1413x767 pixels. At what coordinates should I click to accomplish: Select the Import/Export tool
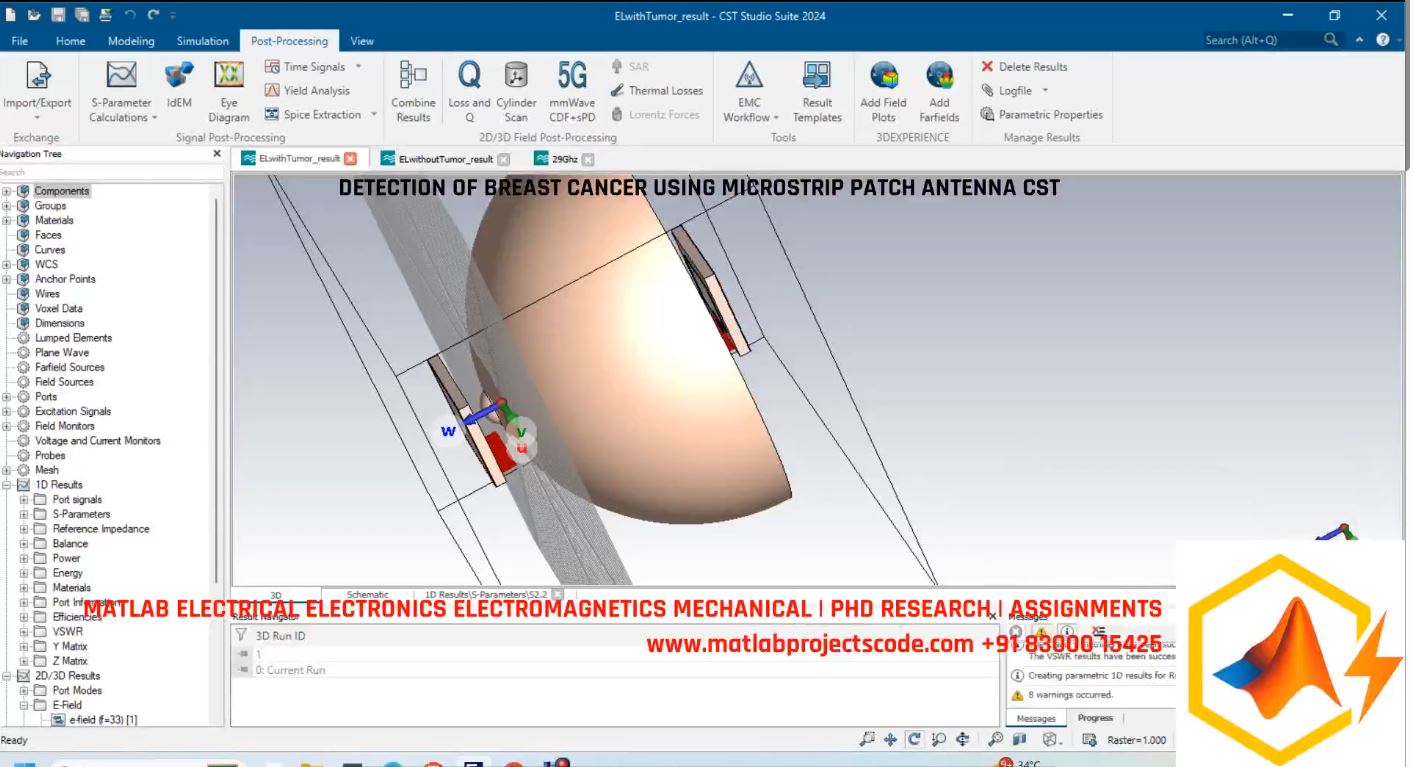pyautogui.click(x=37, y=90)
